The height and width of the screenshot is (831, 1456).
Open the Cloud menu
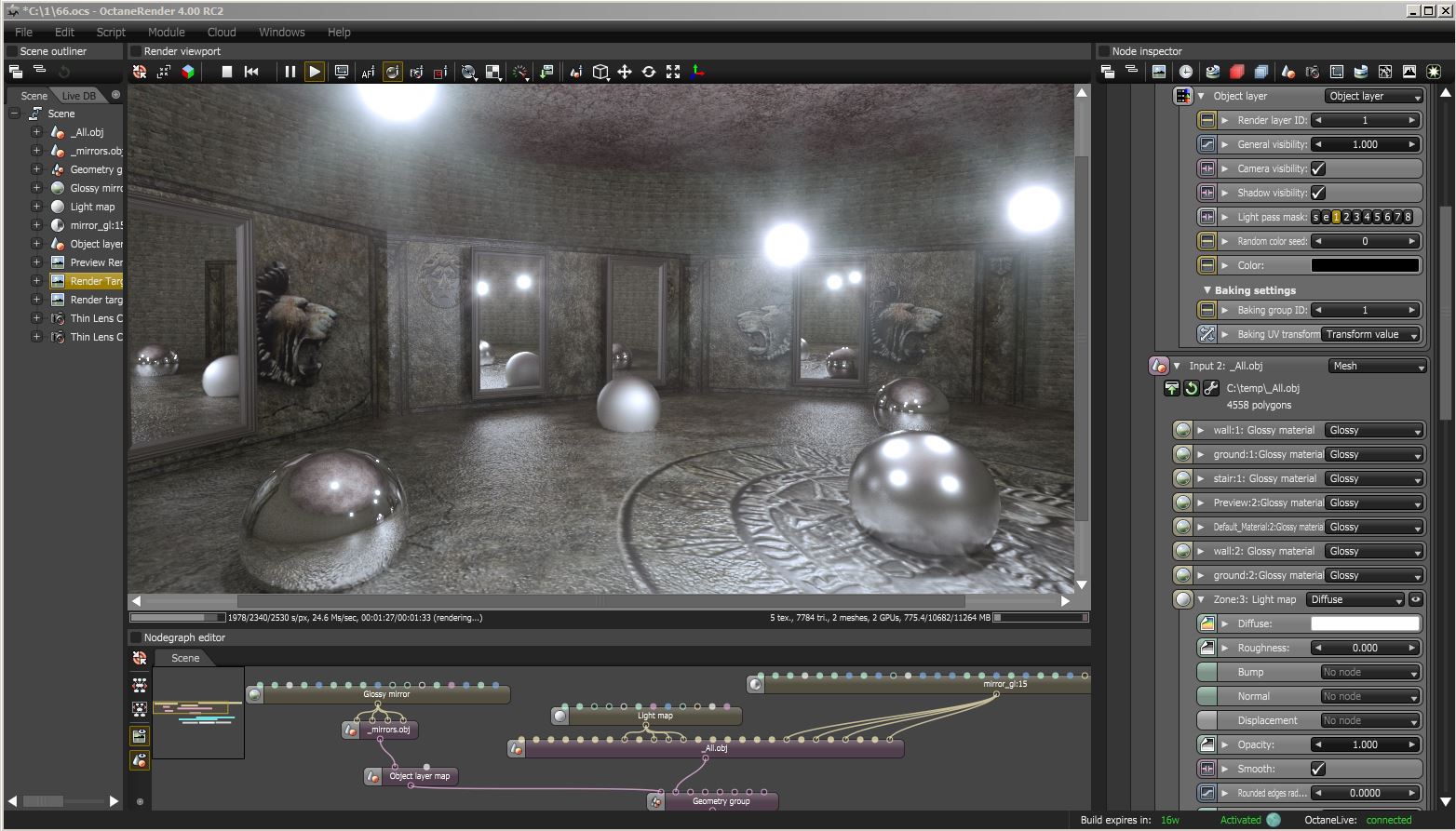click(222, 32)
